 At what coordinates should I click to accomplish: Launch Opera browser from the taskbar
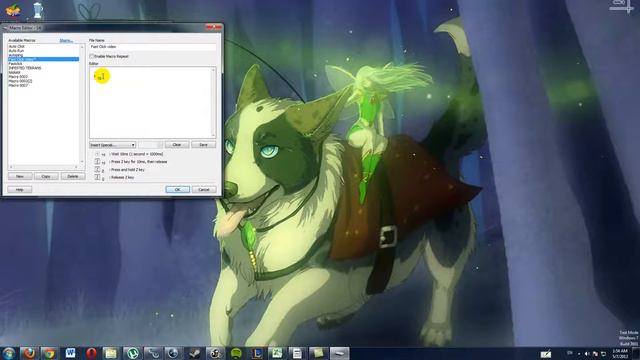91,353
